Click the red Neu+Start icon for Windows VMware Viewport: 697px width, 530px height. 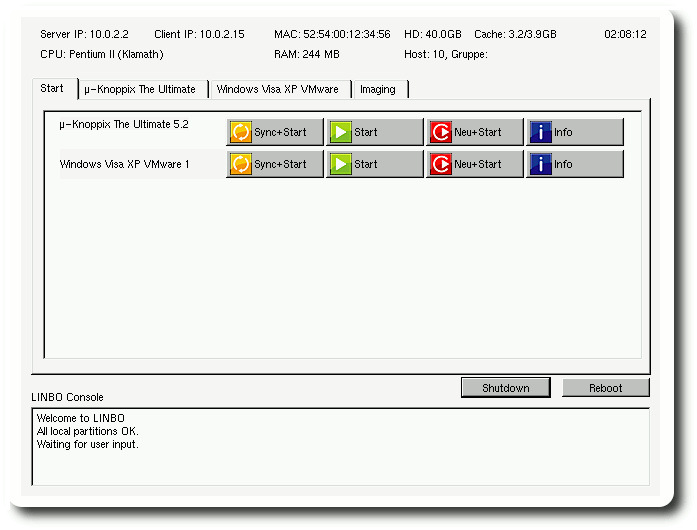(x=441, y=164)
